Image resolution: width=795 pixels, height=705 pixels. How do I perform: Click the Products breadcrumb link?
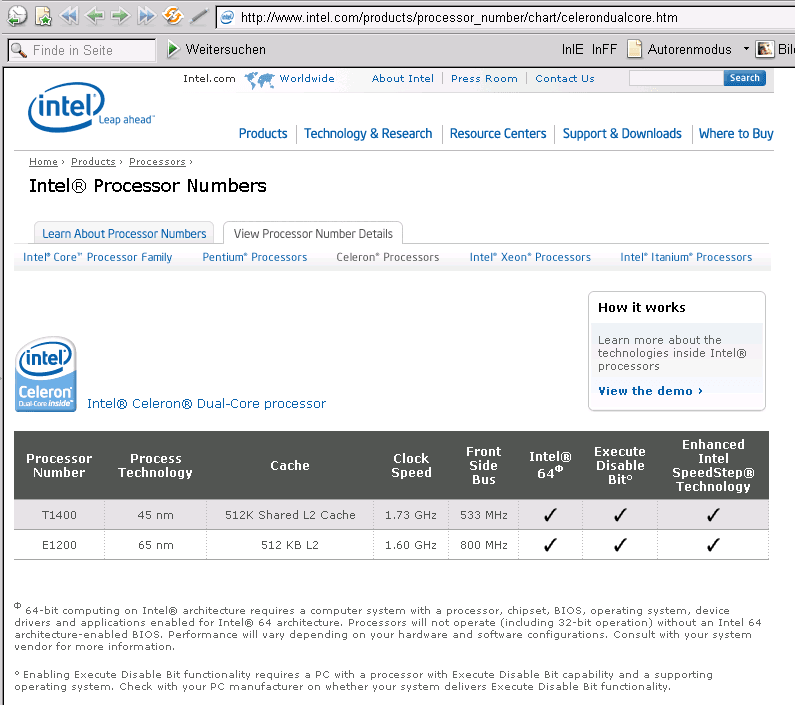point(93,162)
